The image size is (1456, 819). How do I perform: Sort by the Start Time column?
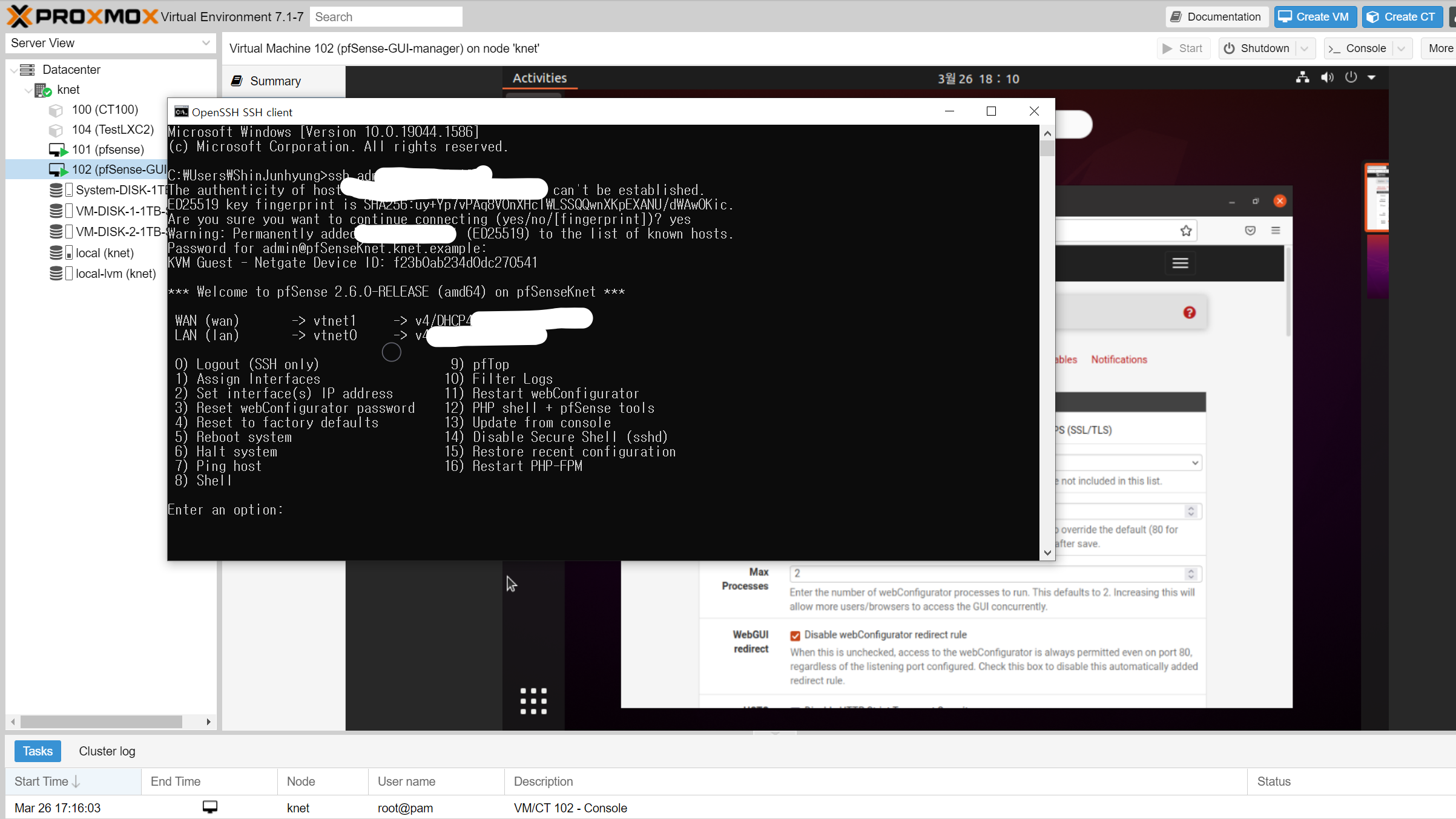pyautogui.click(x=73, y=781)
